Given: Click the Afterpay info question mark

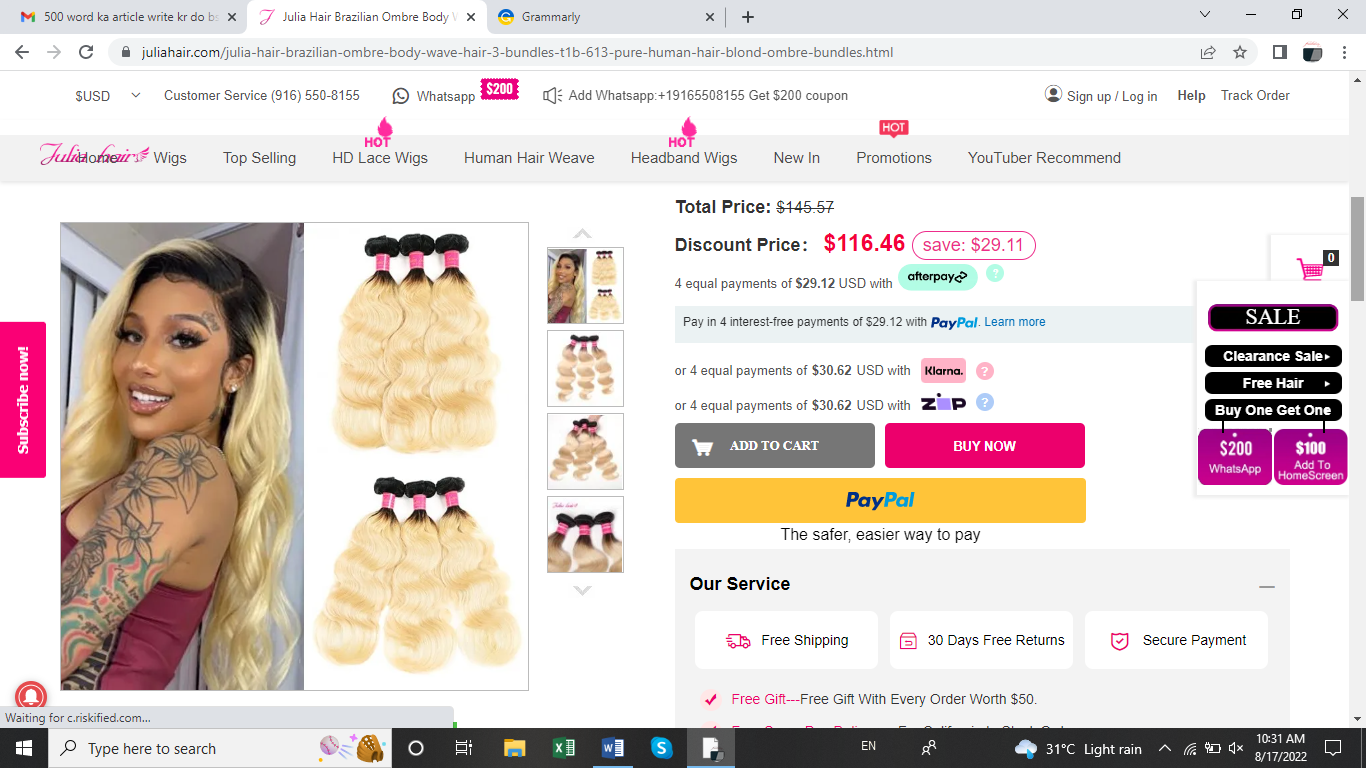Looking at the screenshot, I should [x=995, y=273].
